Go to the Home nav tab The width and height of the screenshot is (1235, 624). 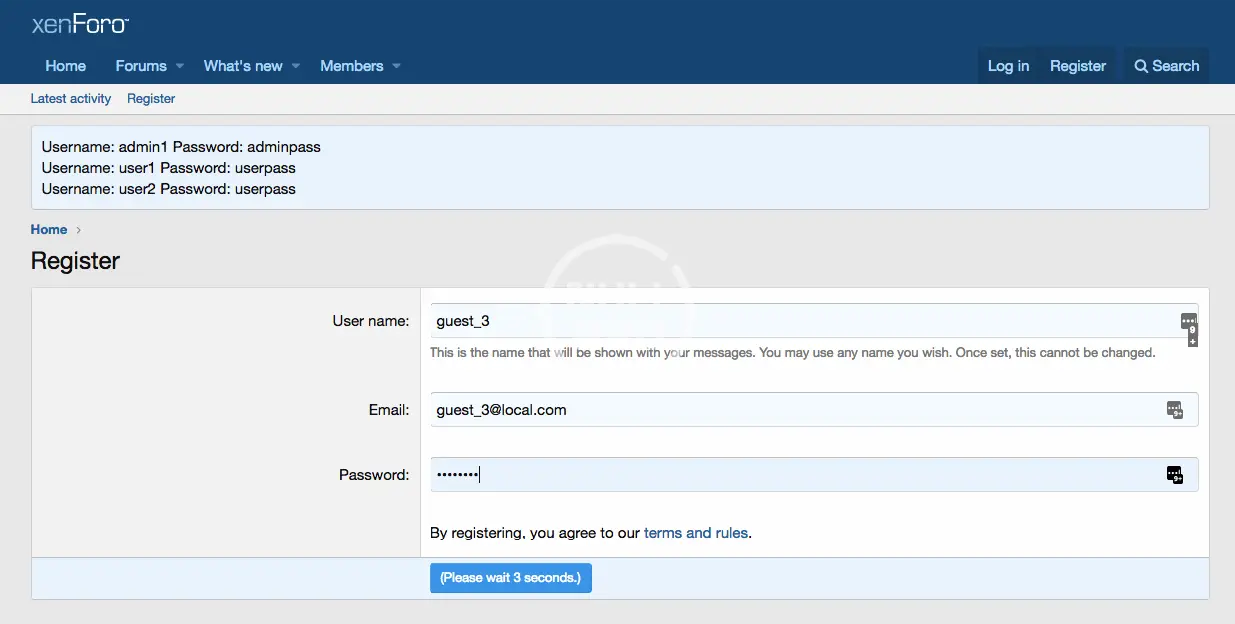pos(66,66)
